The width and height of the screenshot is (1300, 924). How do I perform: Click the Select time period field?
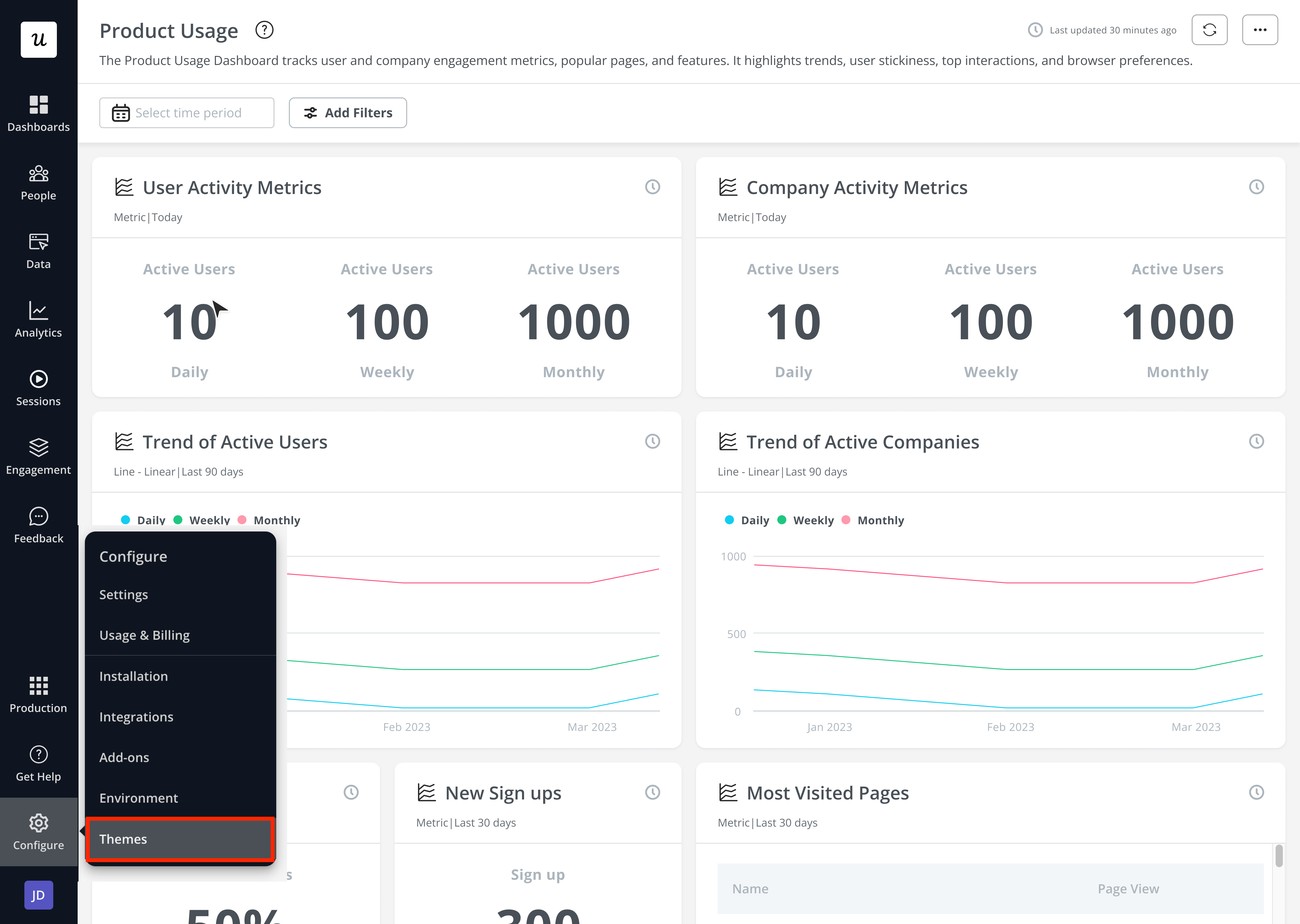pyautogui.click(x=187, y=113)
